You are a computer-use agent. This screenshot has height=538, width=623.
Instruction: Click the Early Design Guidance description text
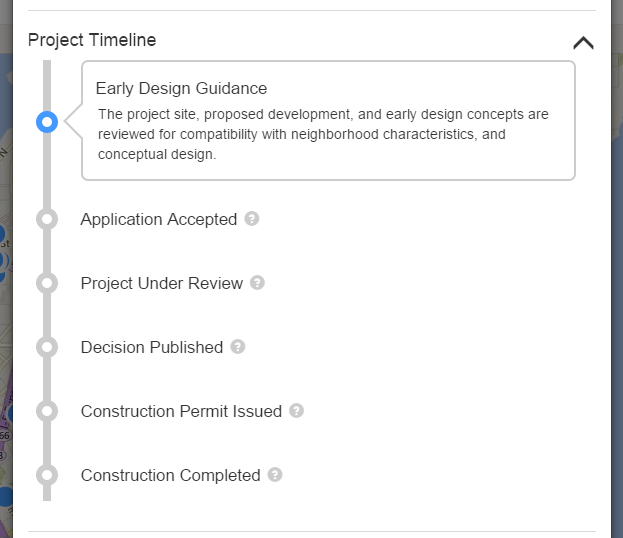323,134
